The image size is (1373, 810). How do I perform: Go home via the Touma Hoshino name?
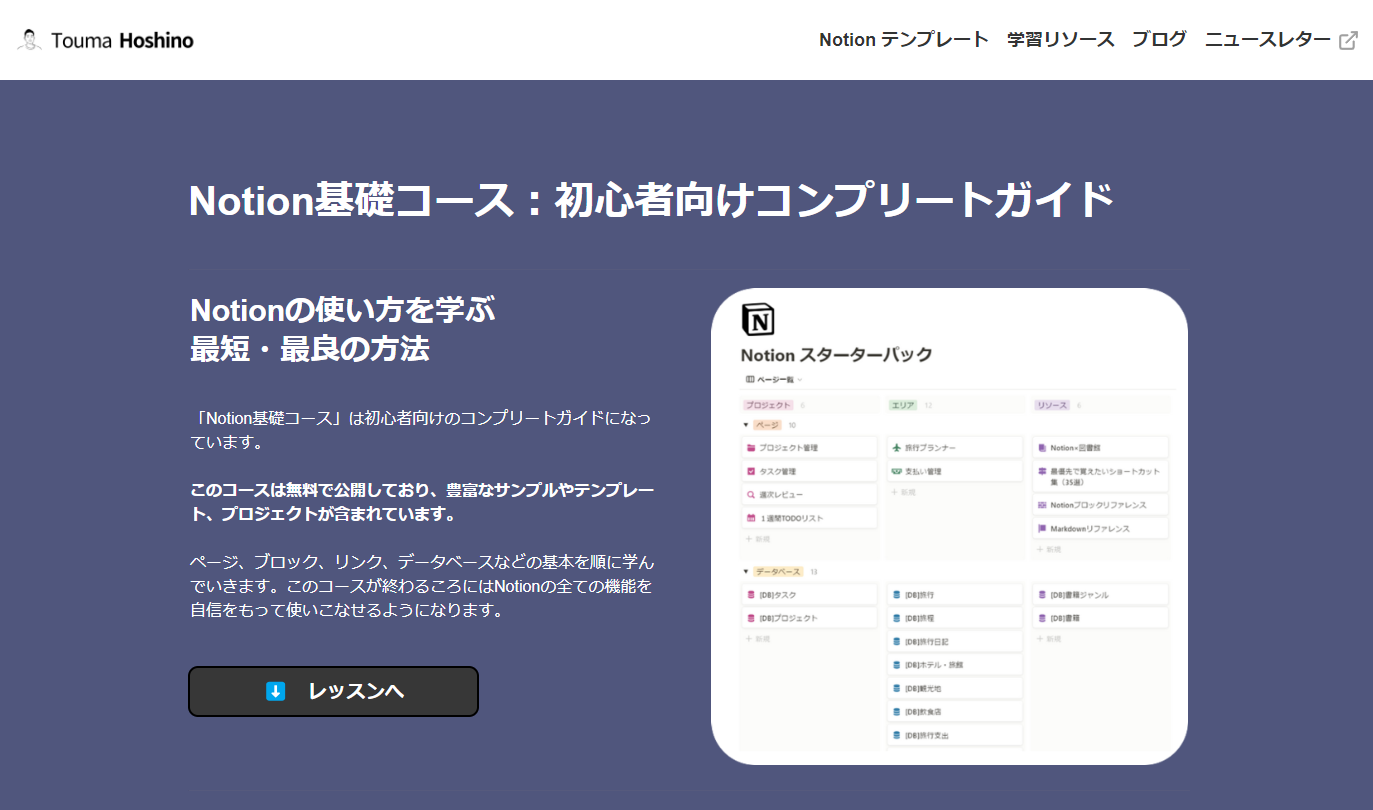pyautogui.click(x=121, y=41)
